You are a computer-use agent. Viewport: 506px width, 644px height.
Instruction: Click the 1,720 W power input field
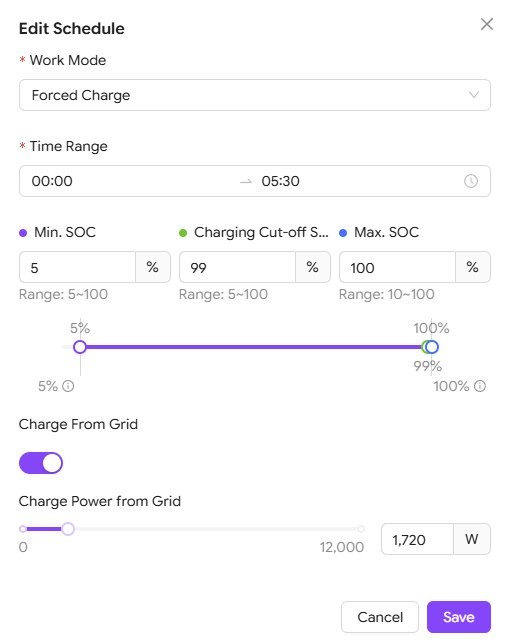tap(417, 539)
